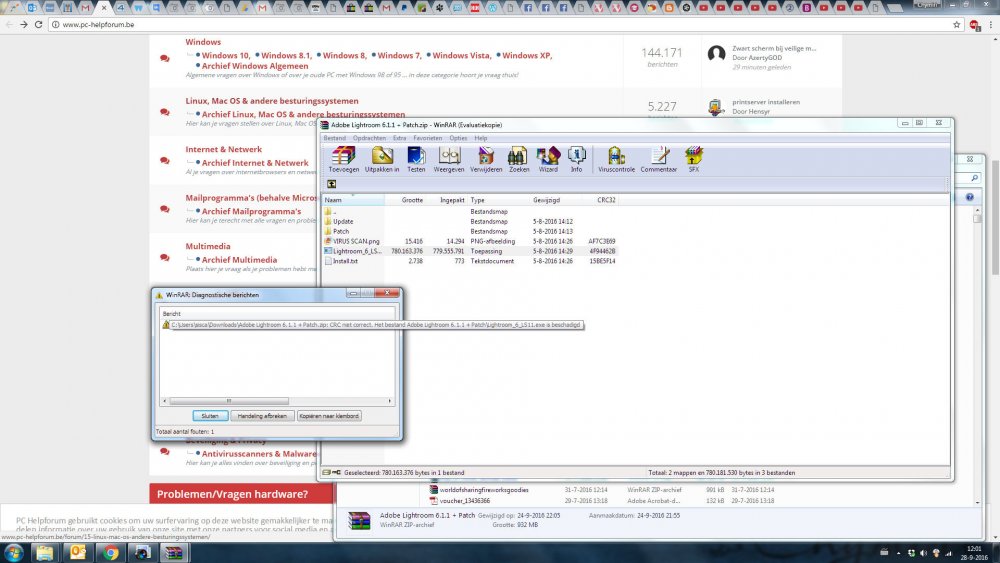Open the Patch folder in archive

(341, 231)
